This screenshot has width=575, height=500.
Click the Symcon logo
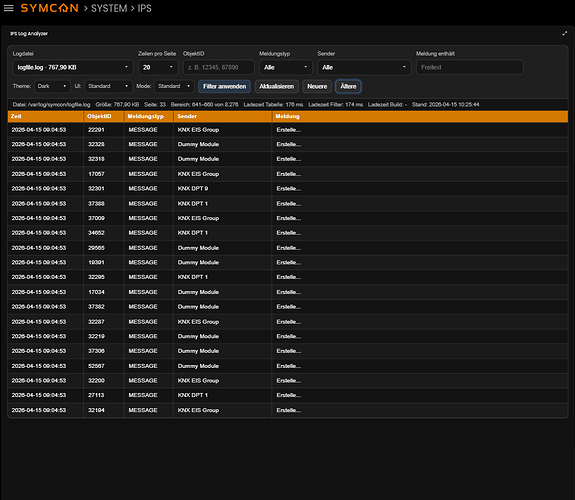pyautogui.click(x=50, y=8)
